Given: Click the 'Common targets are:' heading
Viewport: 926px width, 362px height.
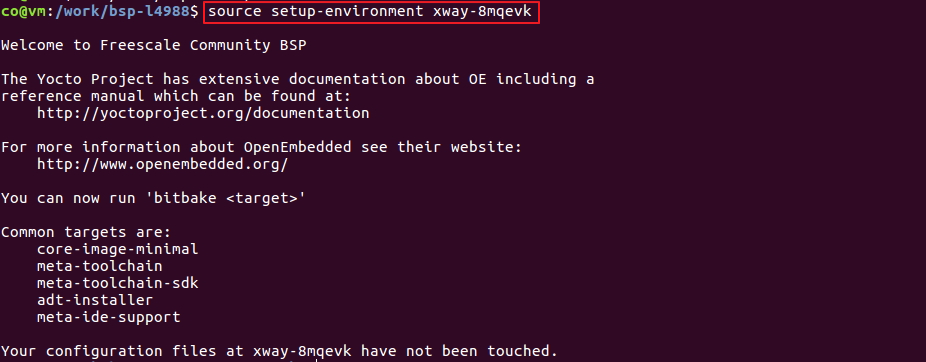Looking at the screenshot, I should (86, 232).
